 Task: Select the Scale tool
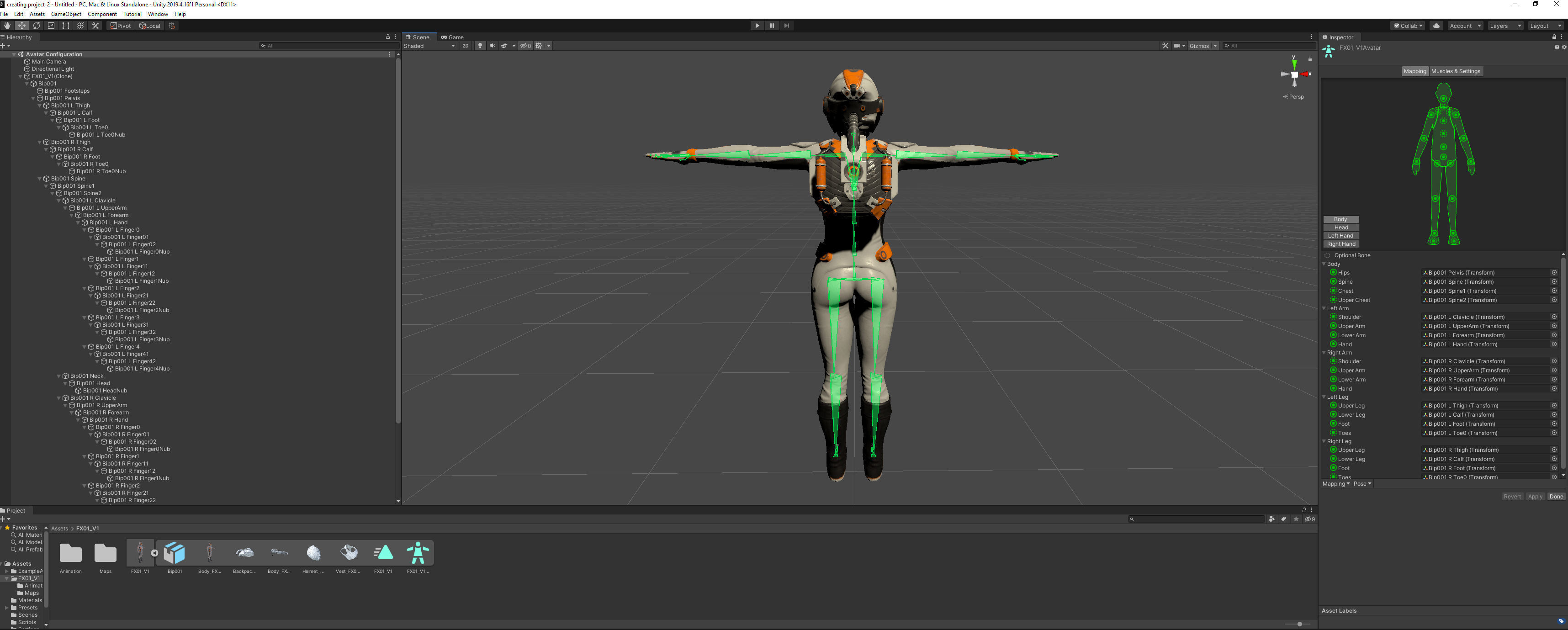51,26
